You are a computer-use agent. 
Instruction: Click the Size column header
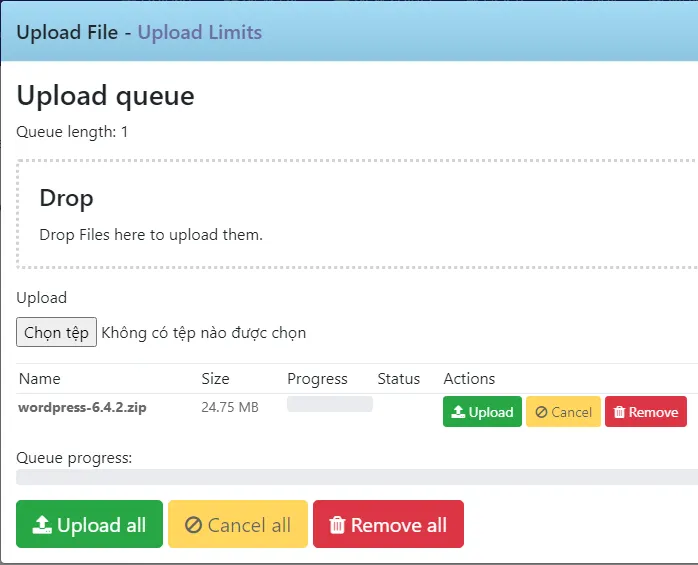click(x=215, y=379)
